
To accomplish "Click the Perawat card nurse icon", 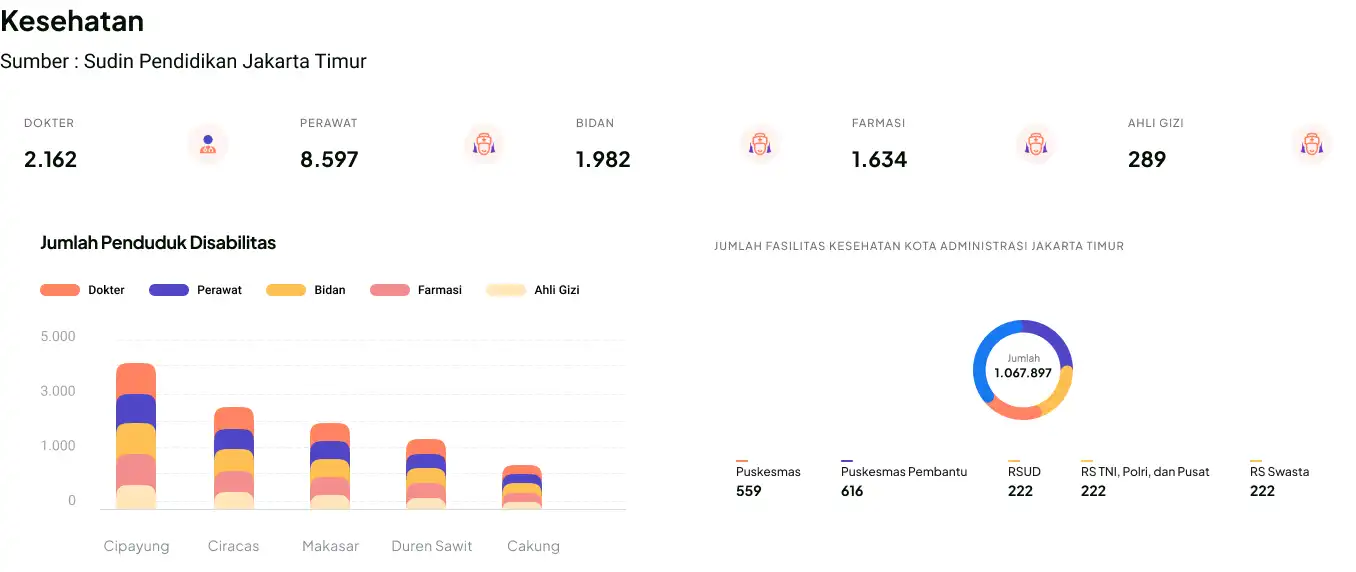I will (x=484, y=144).
